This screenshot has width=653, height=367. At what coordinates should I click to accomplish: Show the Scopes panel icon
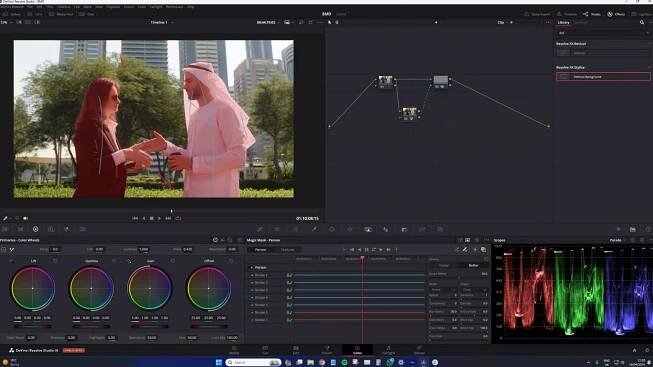633,229
